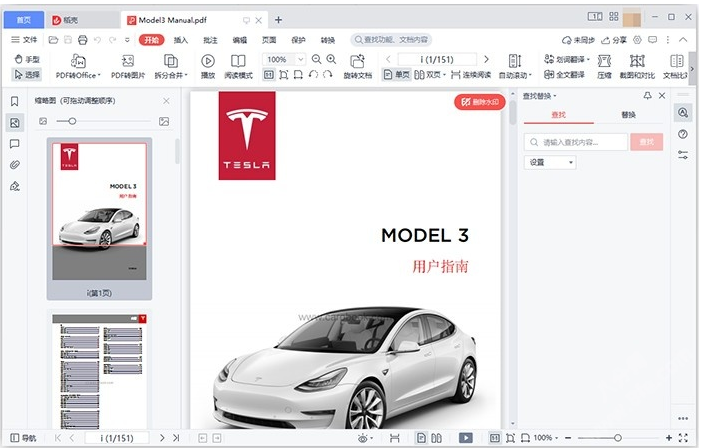Toggle eye protection mode in status bar
The image size is (704, 448).
364,438
